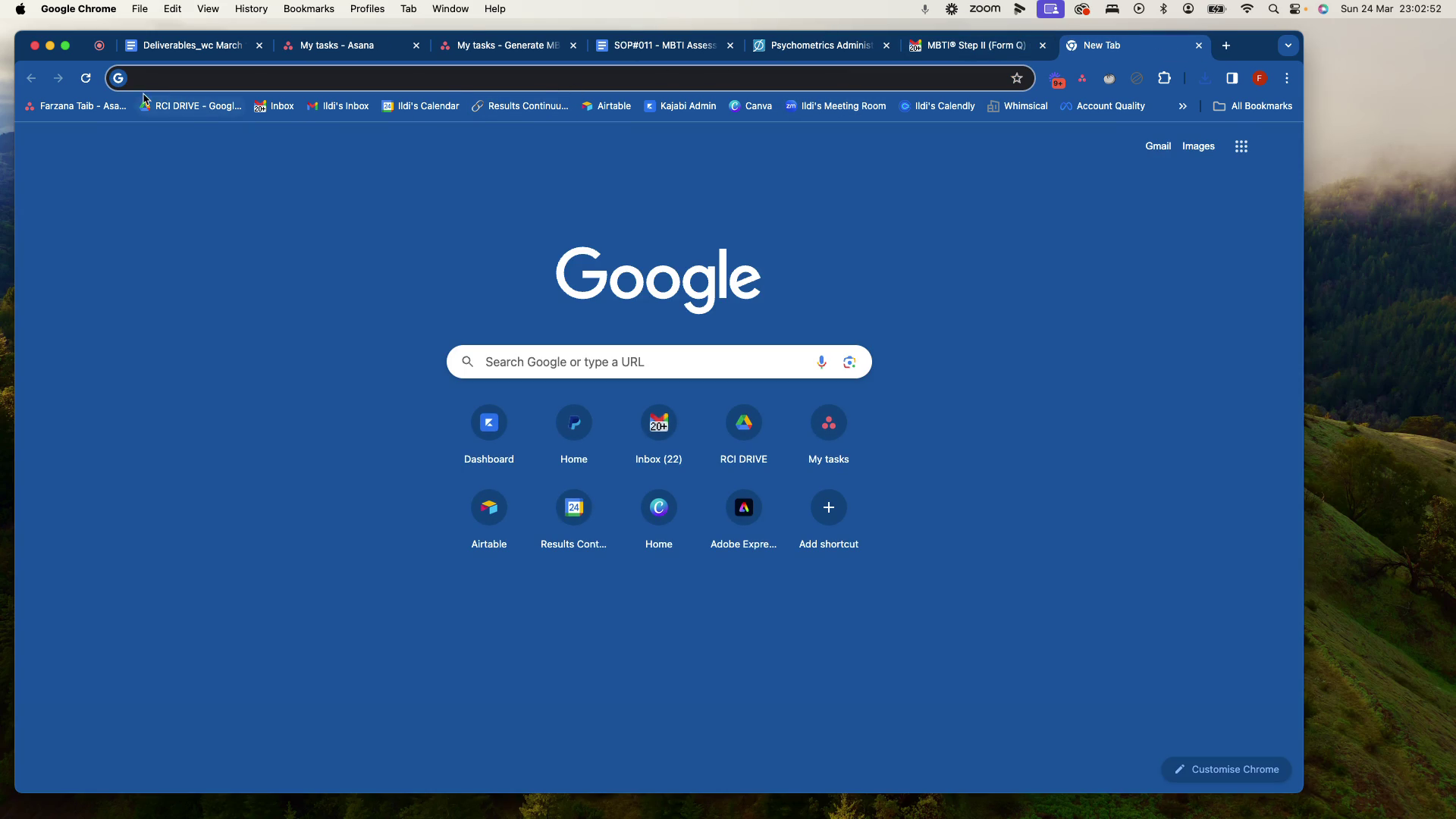This screenshot has height=819, width=1456.
Task: Bookmark this tab with star icon
Action: [x=1017, y=78]
